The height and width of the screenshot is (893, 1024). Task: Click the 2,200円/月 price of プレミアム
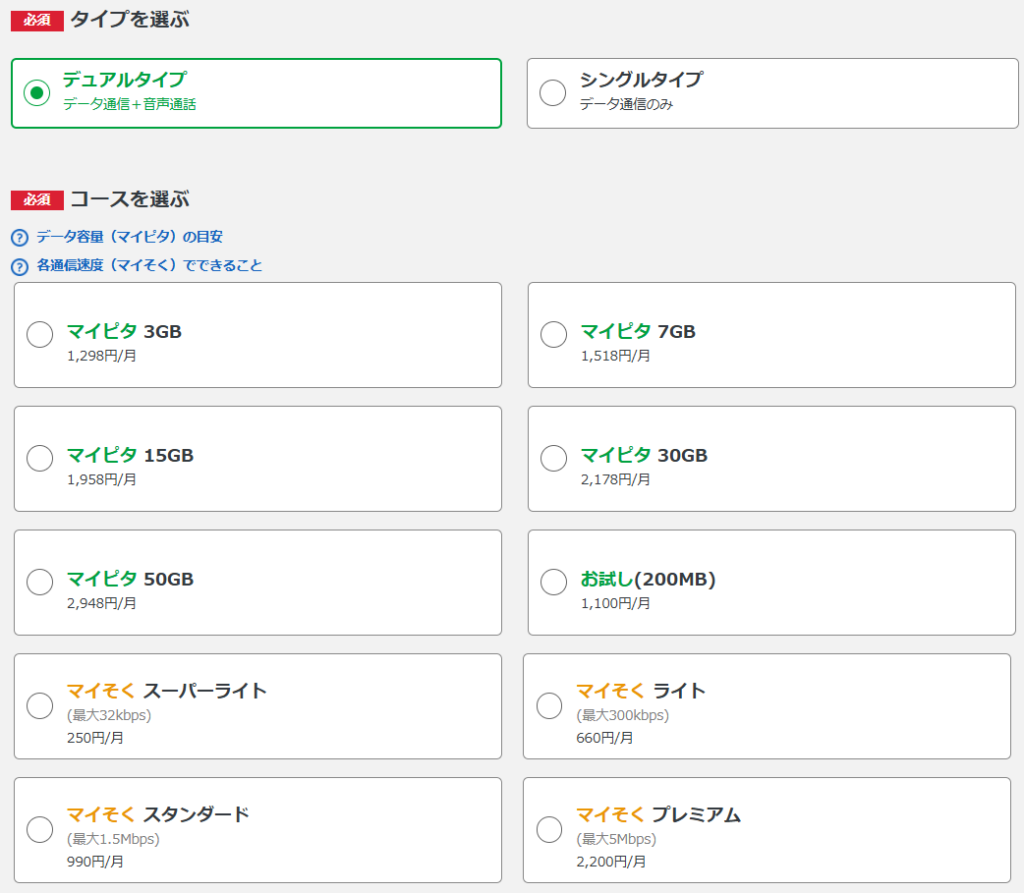[611, 861]
